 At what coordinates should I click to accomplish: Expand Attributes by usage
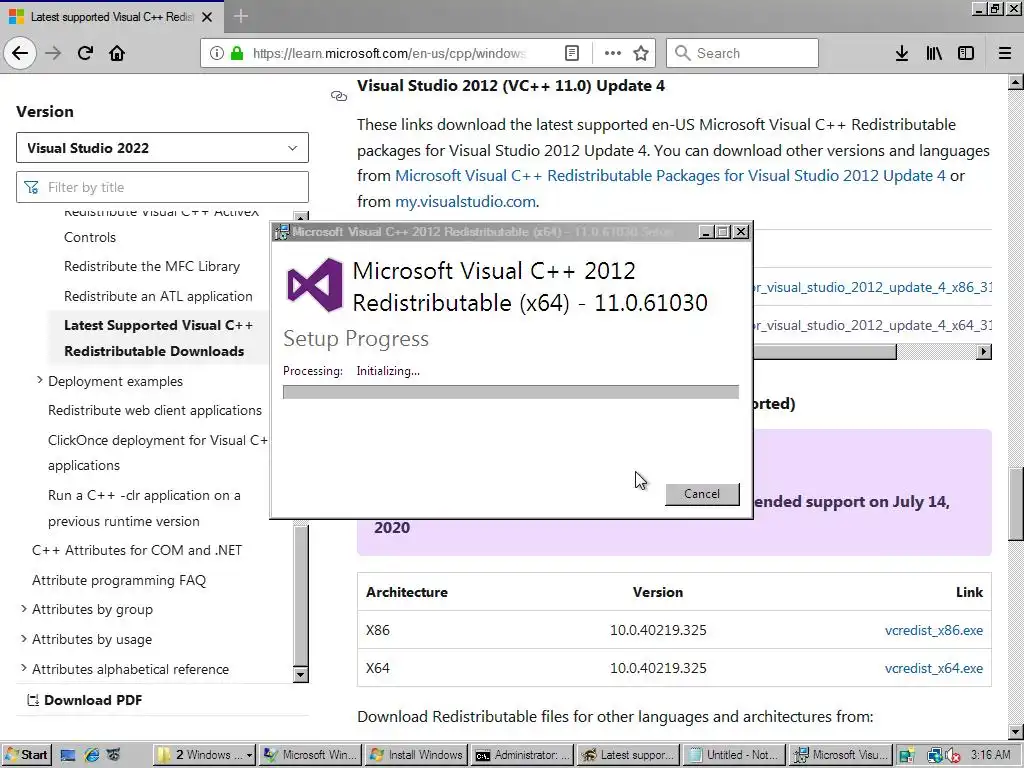pos(24,638)
